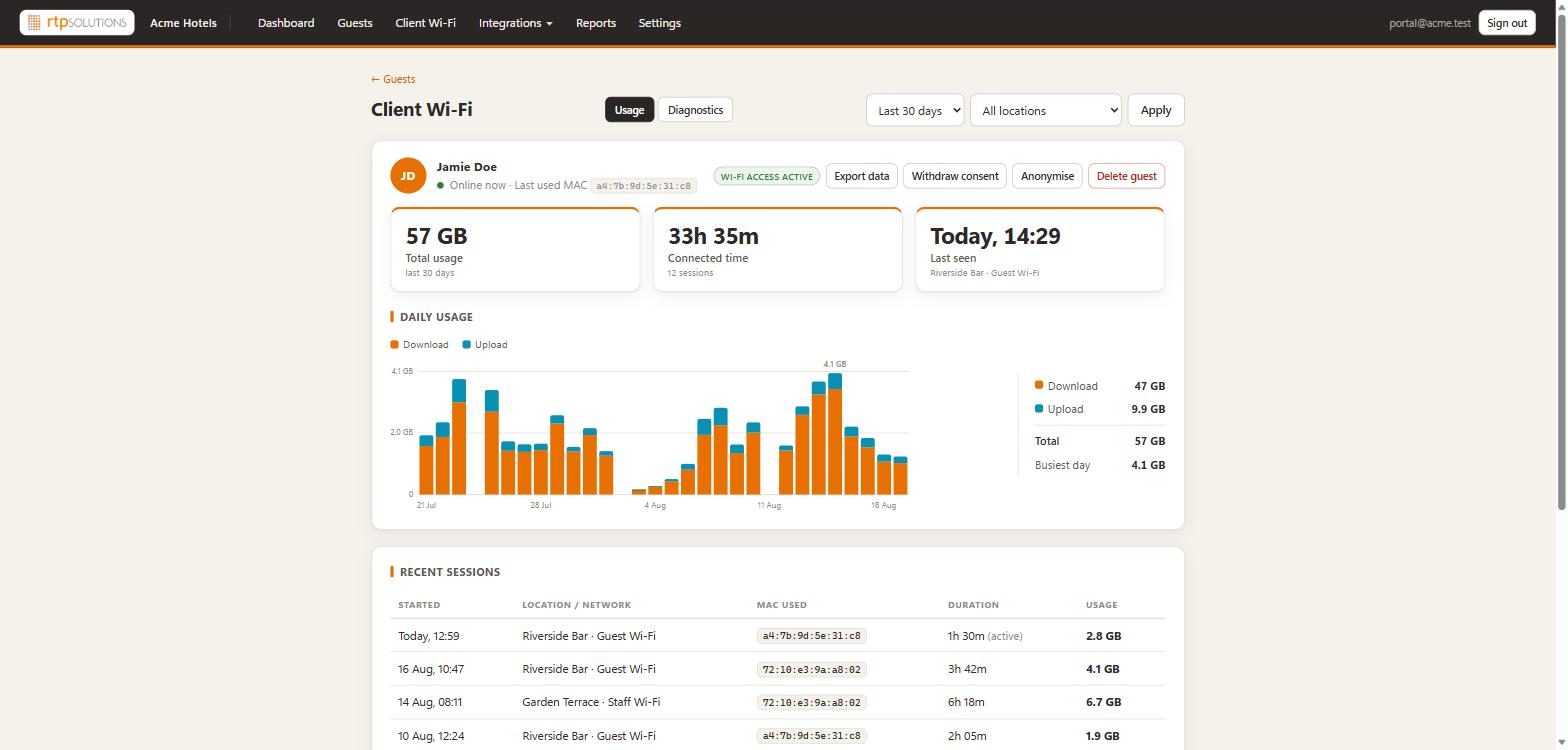
Task: Open the Reports page
Action: point(596,23)
